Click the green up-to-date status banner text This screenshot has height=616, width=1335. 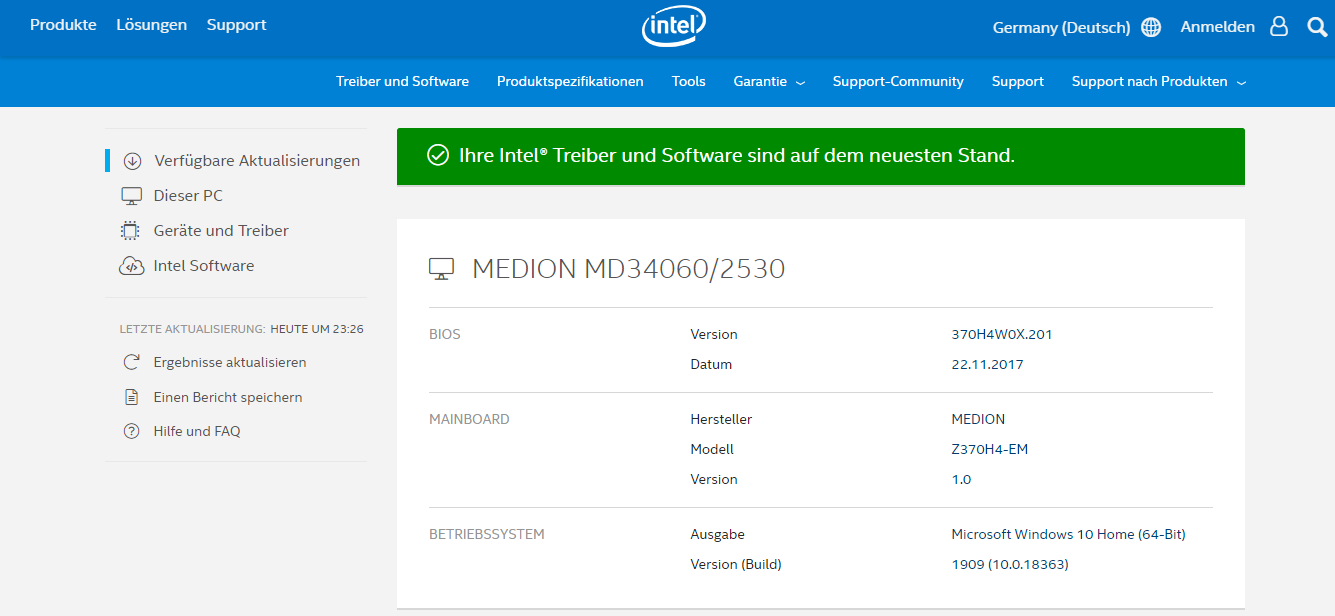[737, 155]
